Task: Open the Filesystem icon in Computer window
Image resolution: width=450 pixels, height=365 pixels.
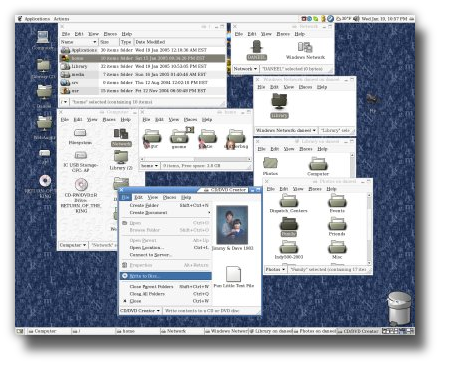Action: point(80,136)
